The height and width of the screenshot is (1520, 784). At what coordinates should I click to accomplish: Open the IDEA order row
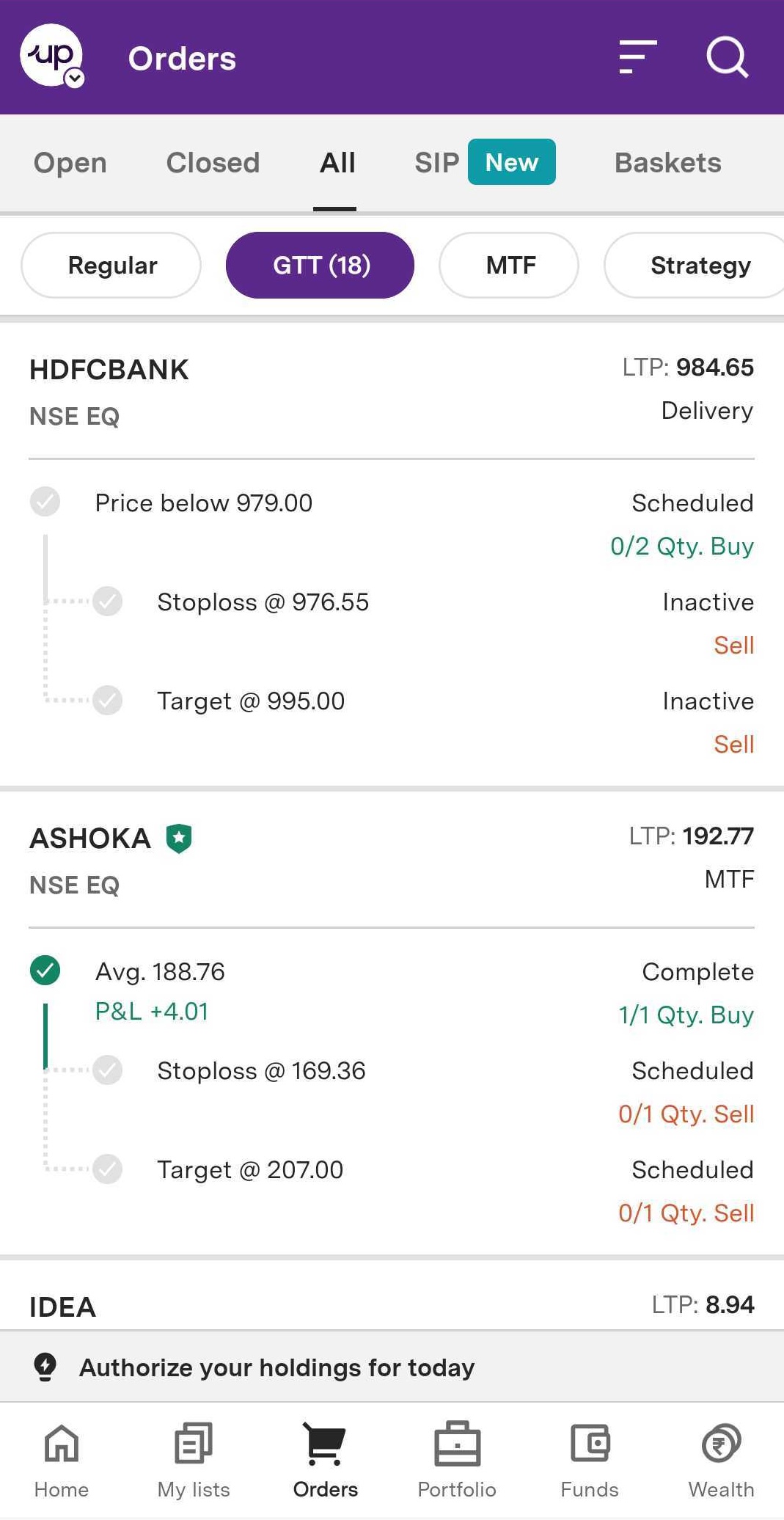(391, 1306)
